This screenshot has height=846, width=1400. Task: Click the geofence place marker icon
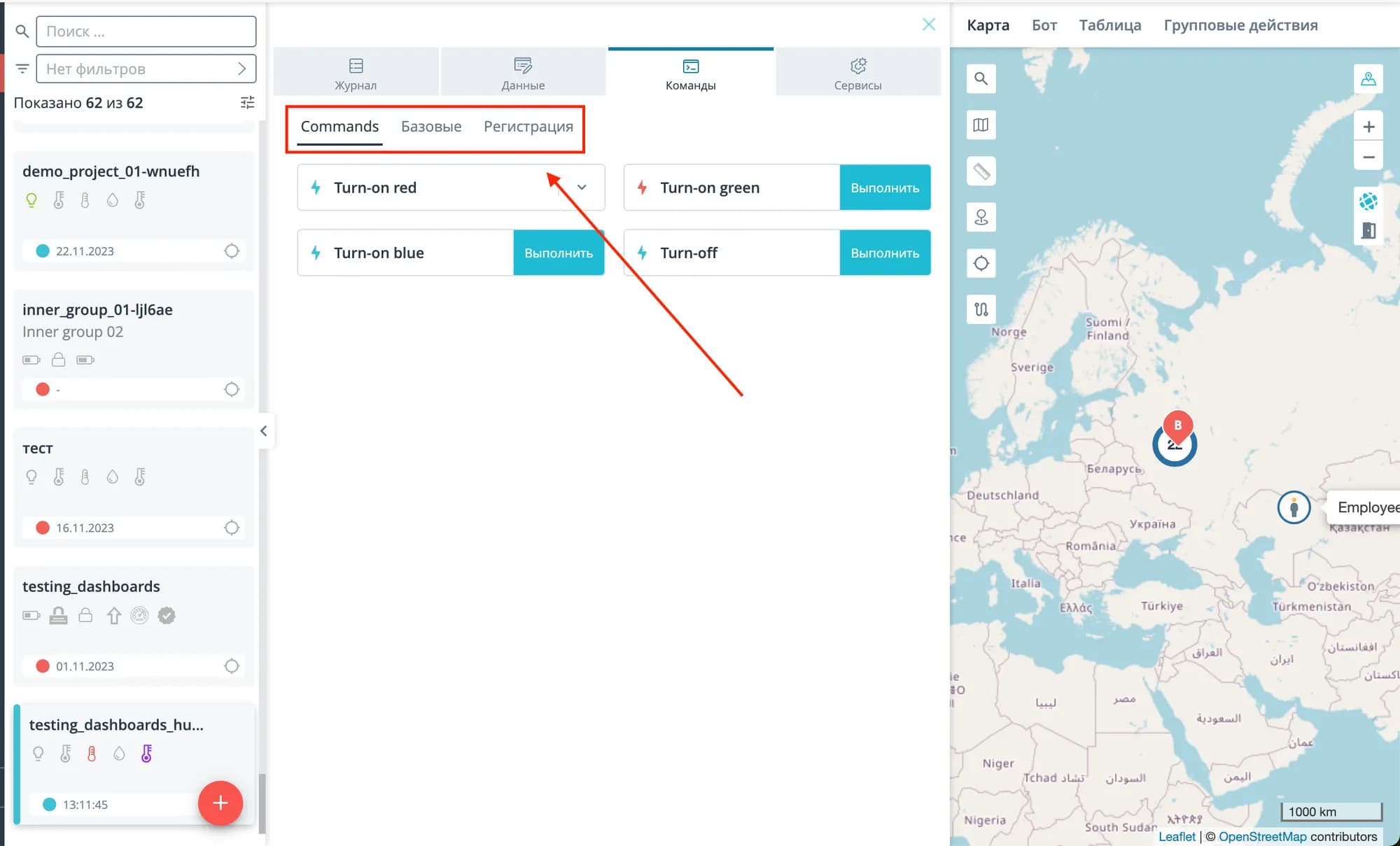tap(981, 217)
